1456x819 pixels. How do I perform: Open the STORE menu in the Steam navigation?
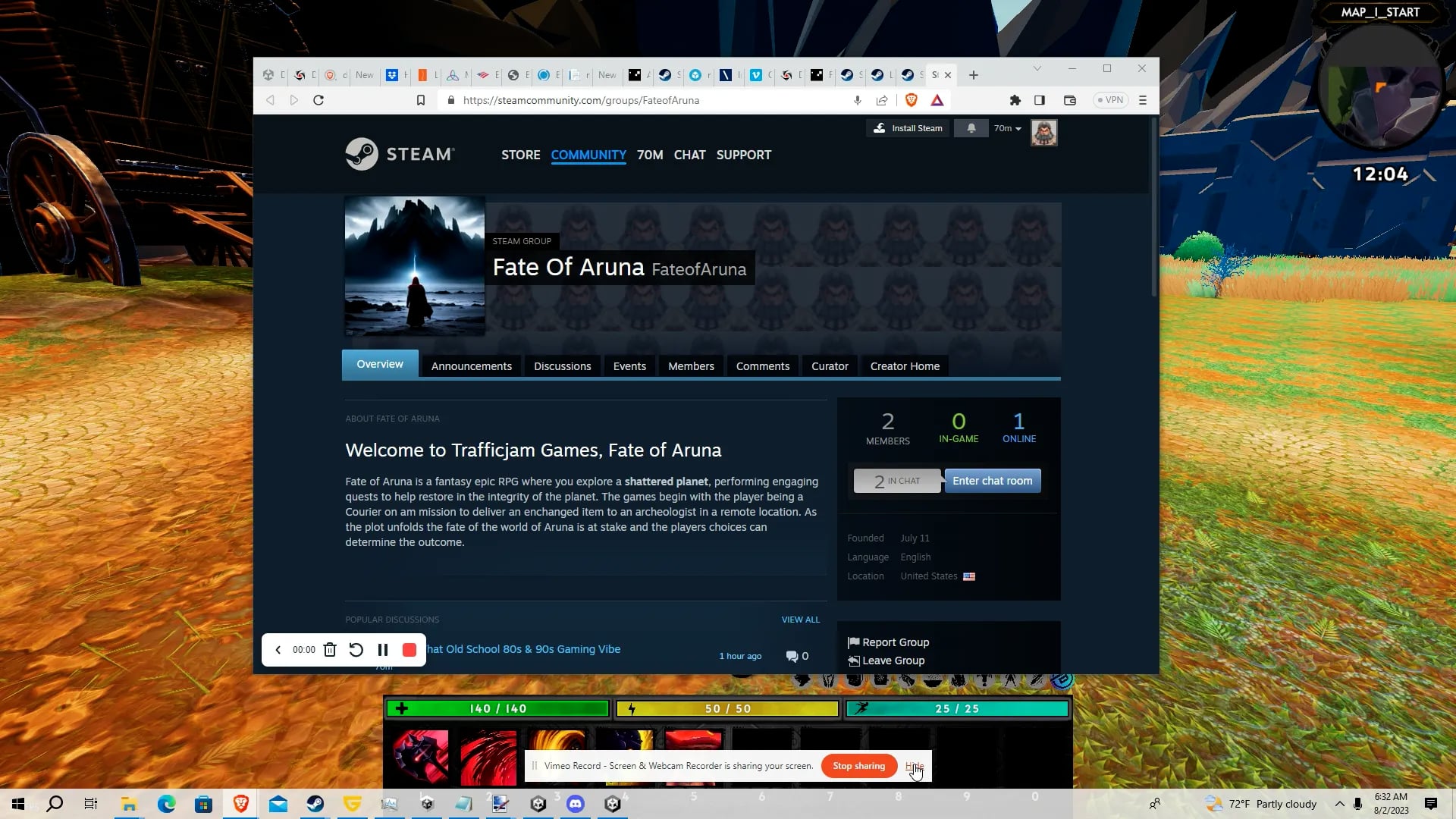520,154
